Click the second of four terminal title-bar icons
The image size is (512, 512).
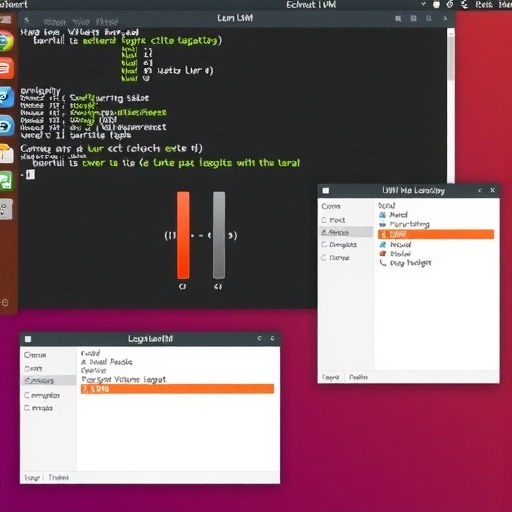413,18
